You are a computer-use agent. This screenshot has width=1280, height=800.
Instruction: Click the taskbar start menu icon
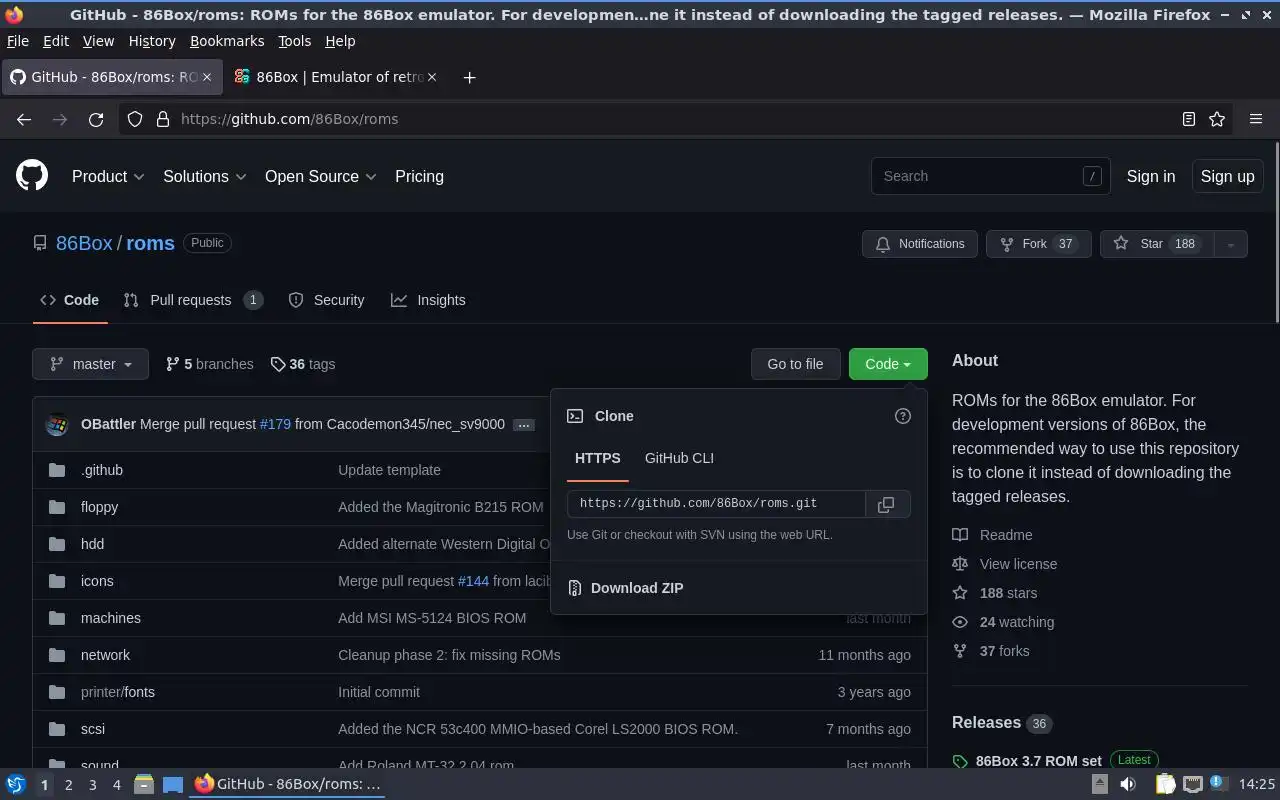pyautogui.click(x=16, y=784)
